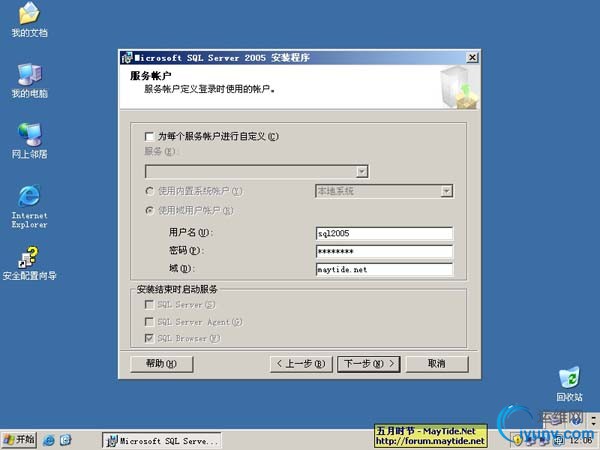Toggle the SQL Server Agent startup checkbox
Screen dimensions: 600x450
click(149, 322)
